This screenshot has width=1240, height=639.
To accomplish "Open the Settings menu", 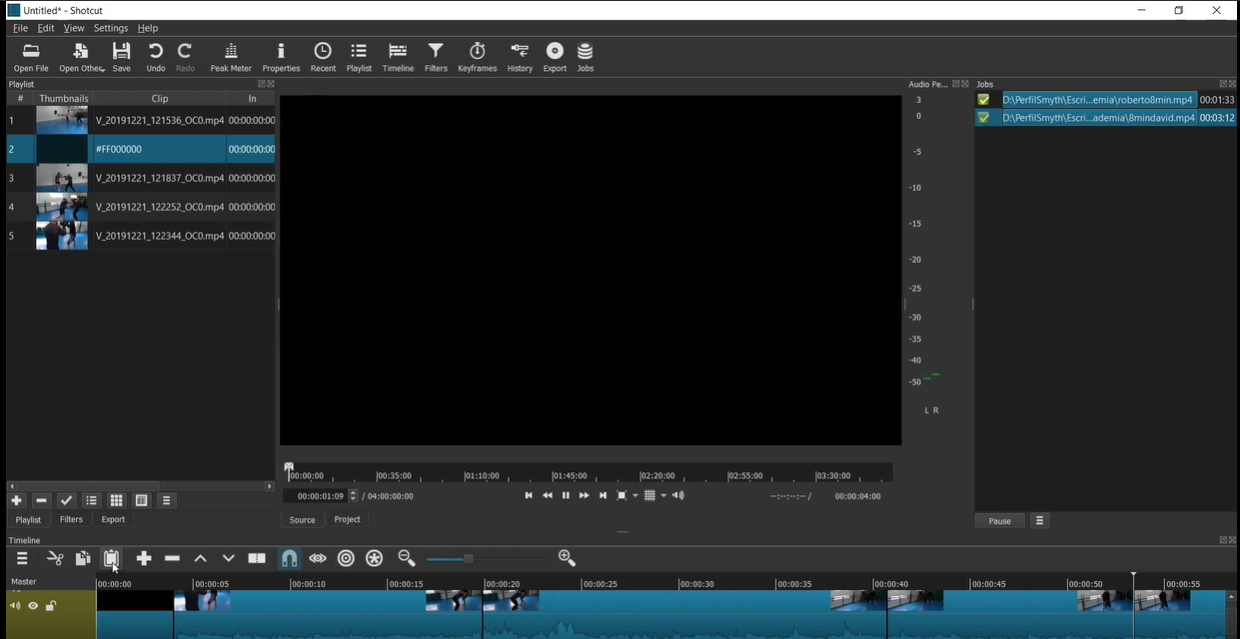I will coord(111,28).
